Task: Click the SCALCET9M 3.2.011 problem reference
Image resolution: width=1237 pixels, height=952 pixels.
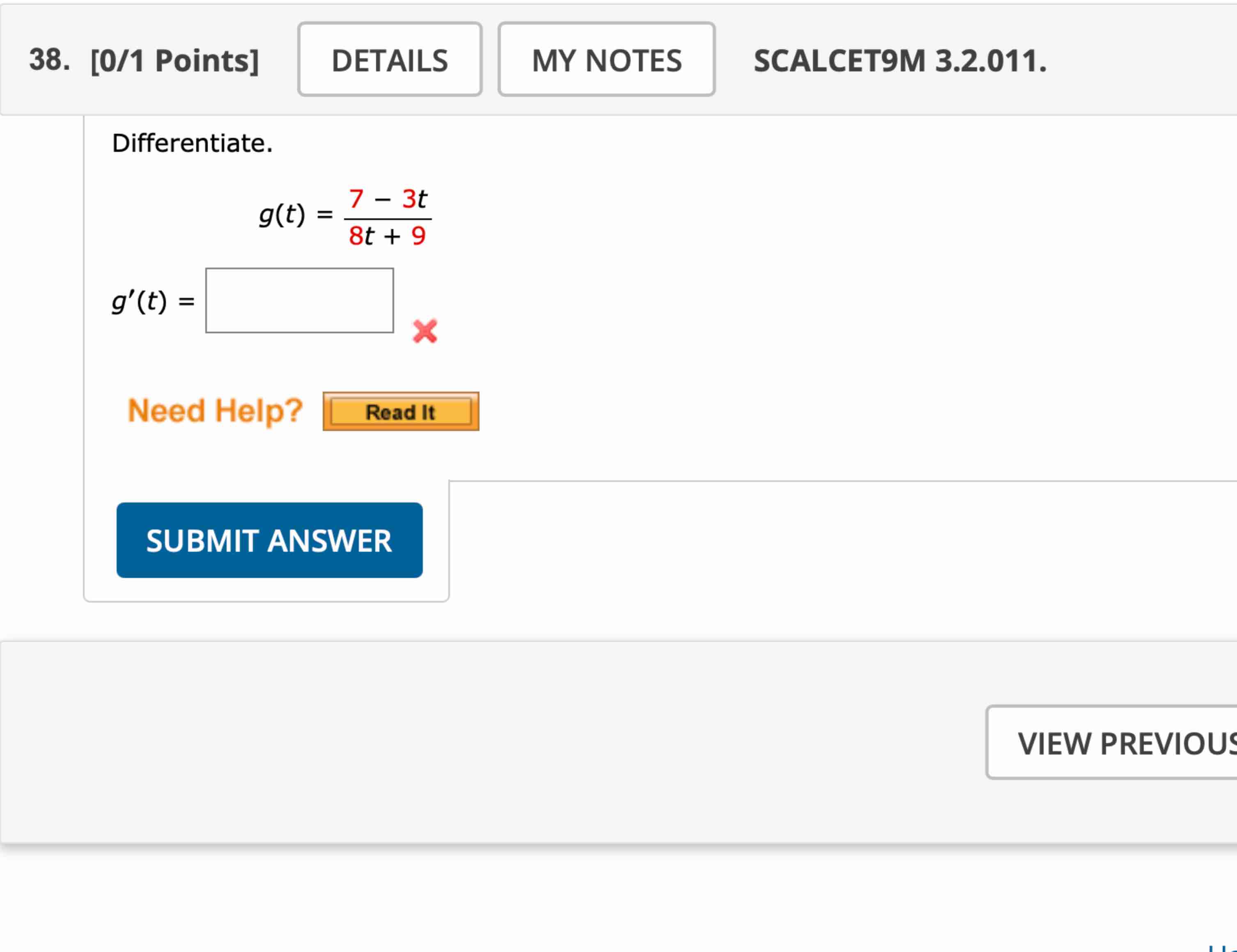Action: (x=900, y=60)
